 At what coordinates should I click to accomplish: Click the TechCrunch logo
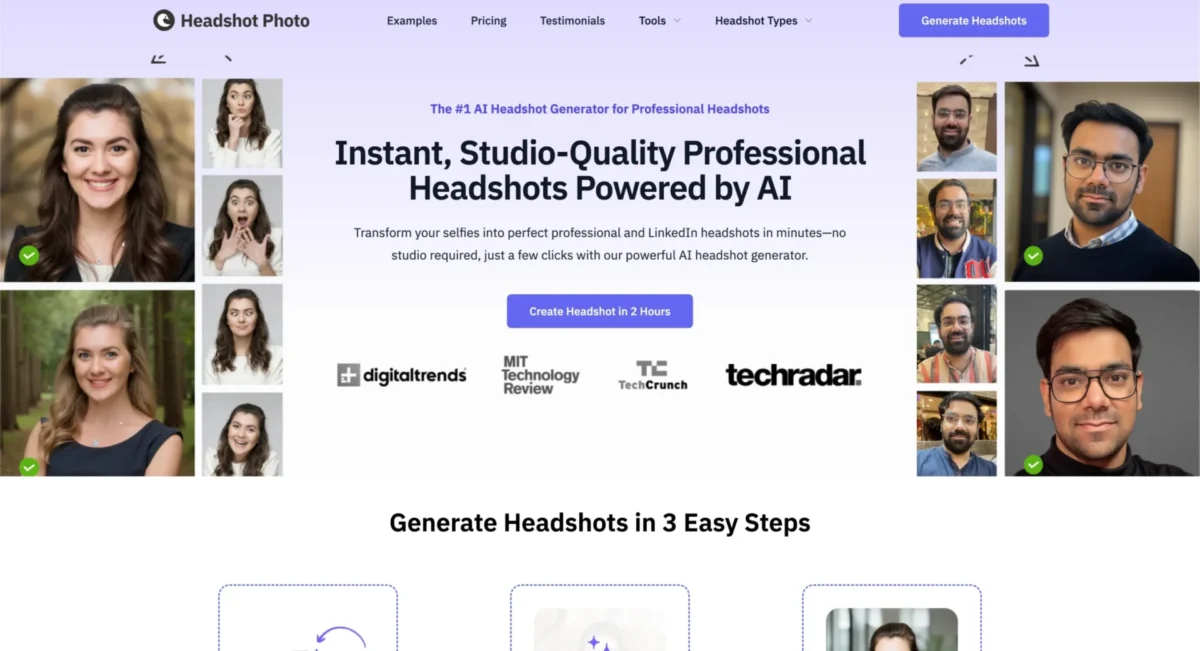652,375
